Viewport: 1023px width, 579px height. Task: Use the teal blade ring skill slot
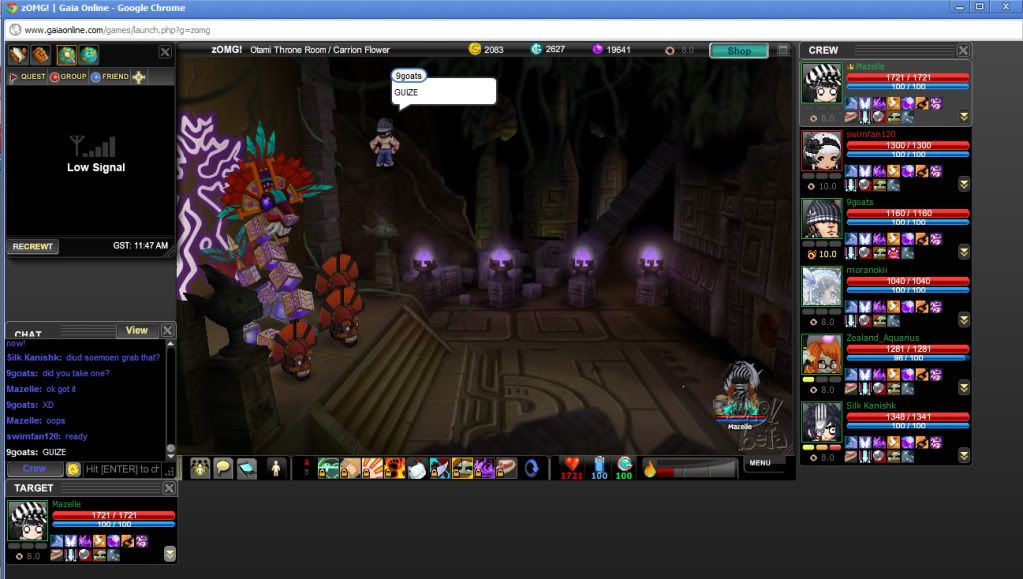click(439, 468)
